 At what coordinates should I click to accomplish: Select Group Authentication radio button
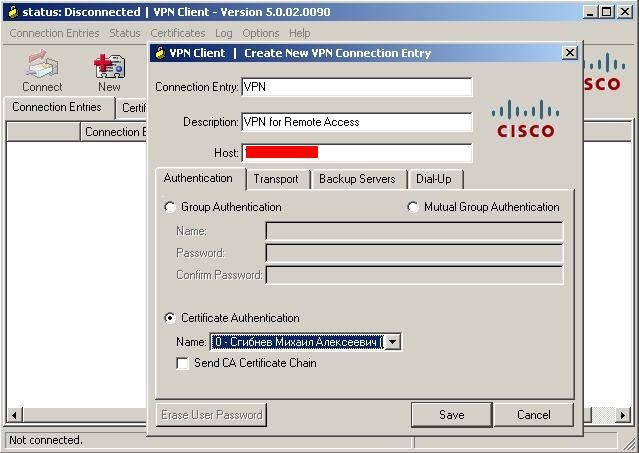pos(170,207)
